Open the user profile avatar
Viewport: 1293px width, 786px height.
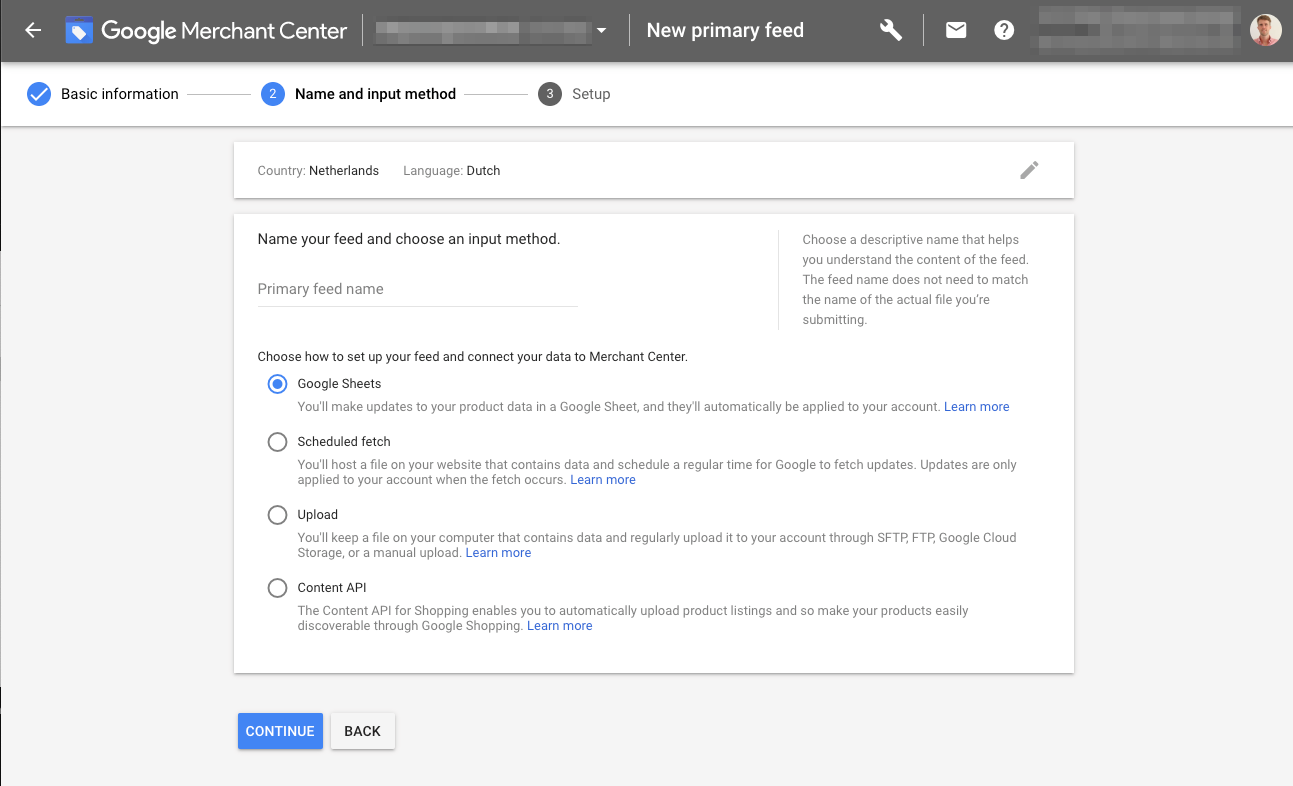pyautogui.click(x=1265, y=30)
